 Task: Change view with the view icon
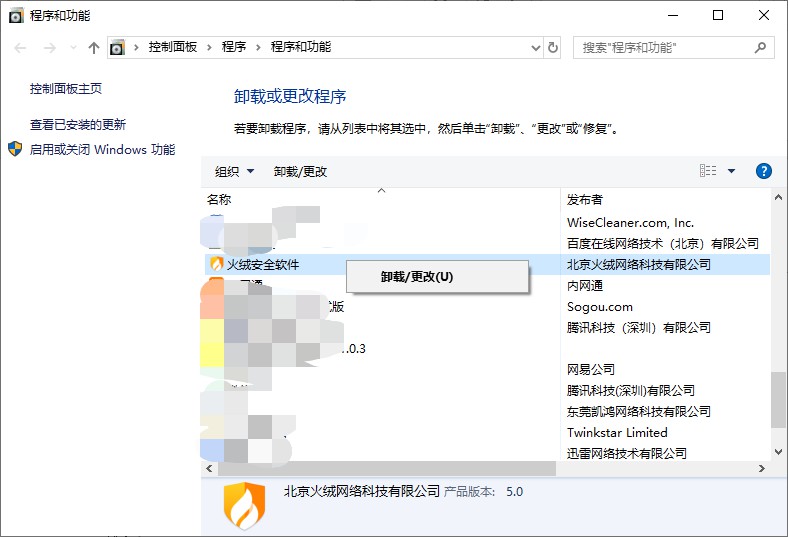(x=708, y=171)
